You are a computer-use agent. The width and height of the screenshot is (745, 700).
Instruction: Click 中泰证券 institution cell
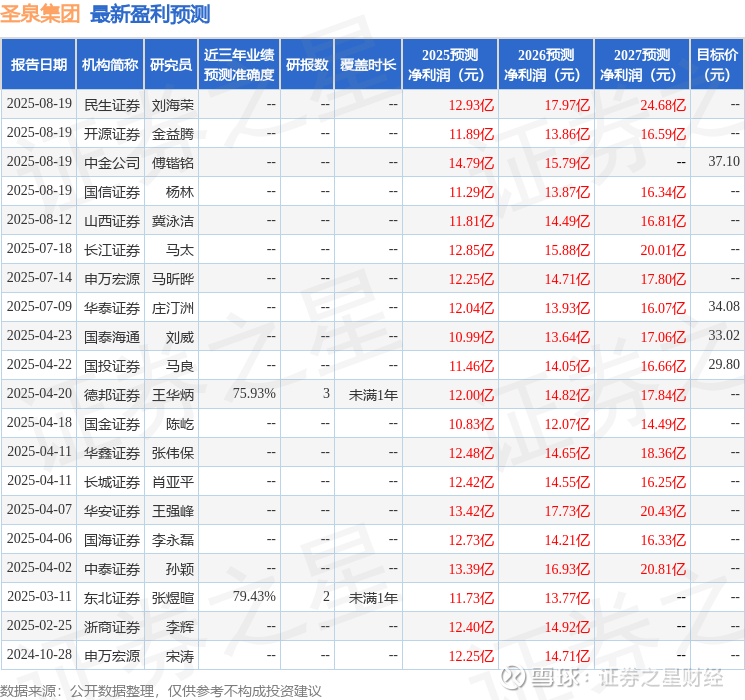112,569
